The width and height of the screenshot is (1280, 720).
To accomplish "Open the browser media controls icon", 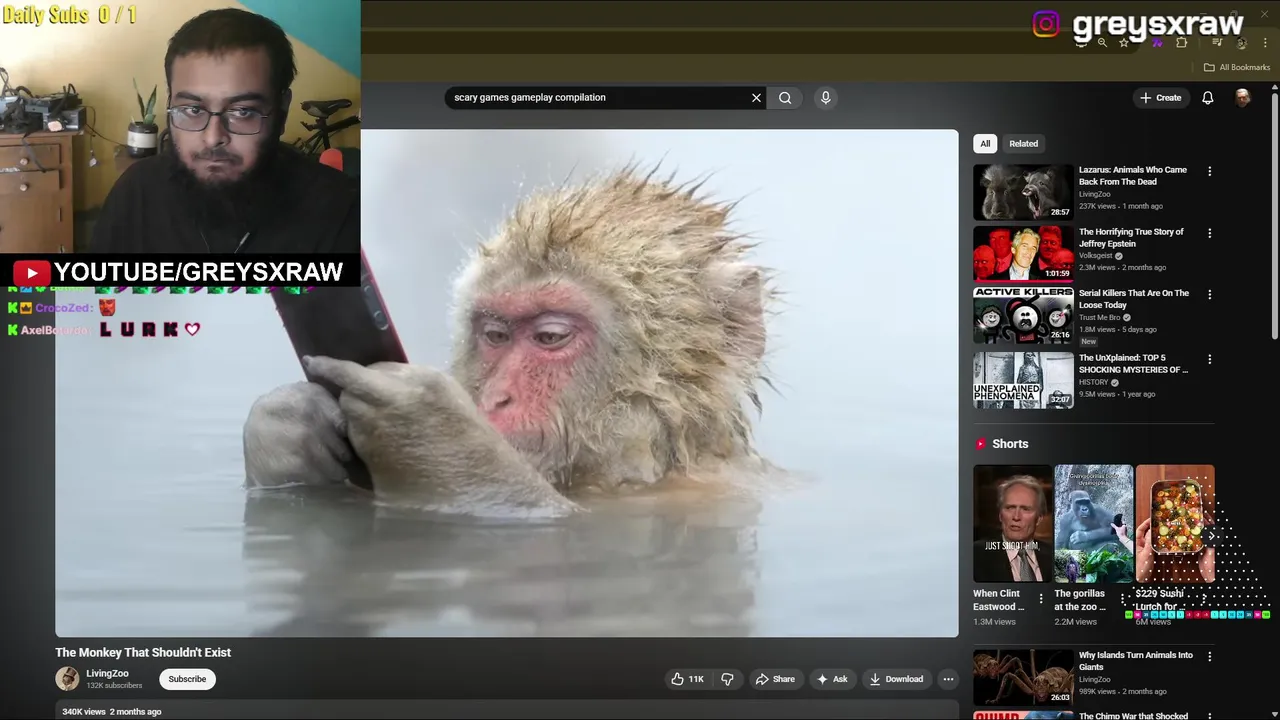I will (x=1217, y=43).
